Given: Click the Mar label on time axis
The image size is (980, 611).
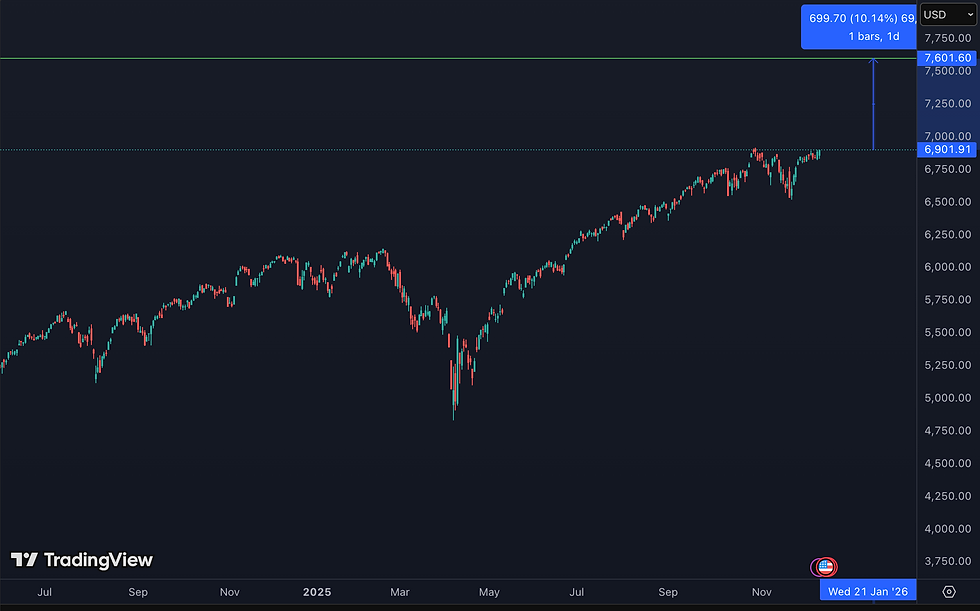Looking at the screenshot, I should coord(399,592).
